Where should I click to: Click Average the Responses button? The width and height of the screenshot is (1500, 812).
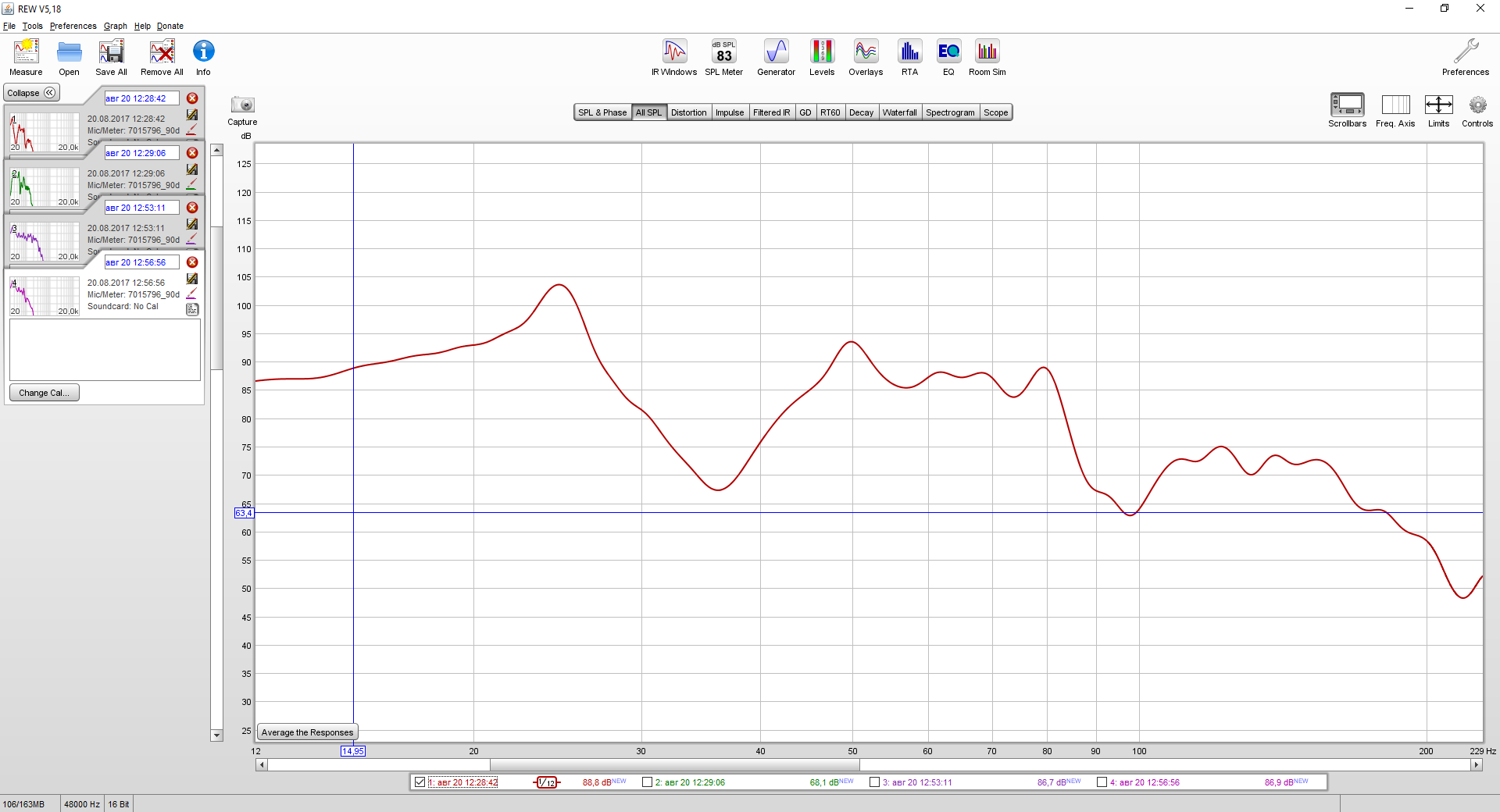307,732
